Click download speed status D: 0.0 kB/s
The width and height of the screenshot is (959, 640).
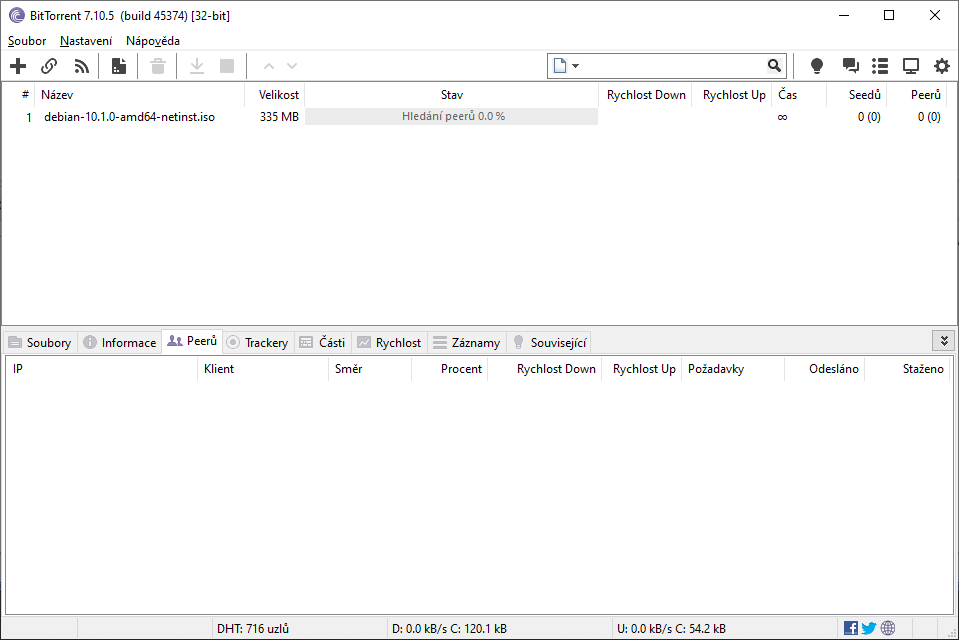tap(449, 628)
